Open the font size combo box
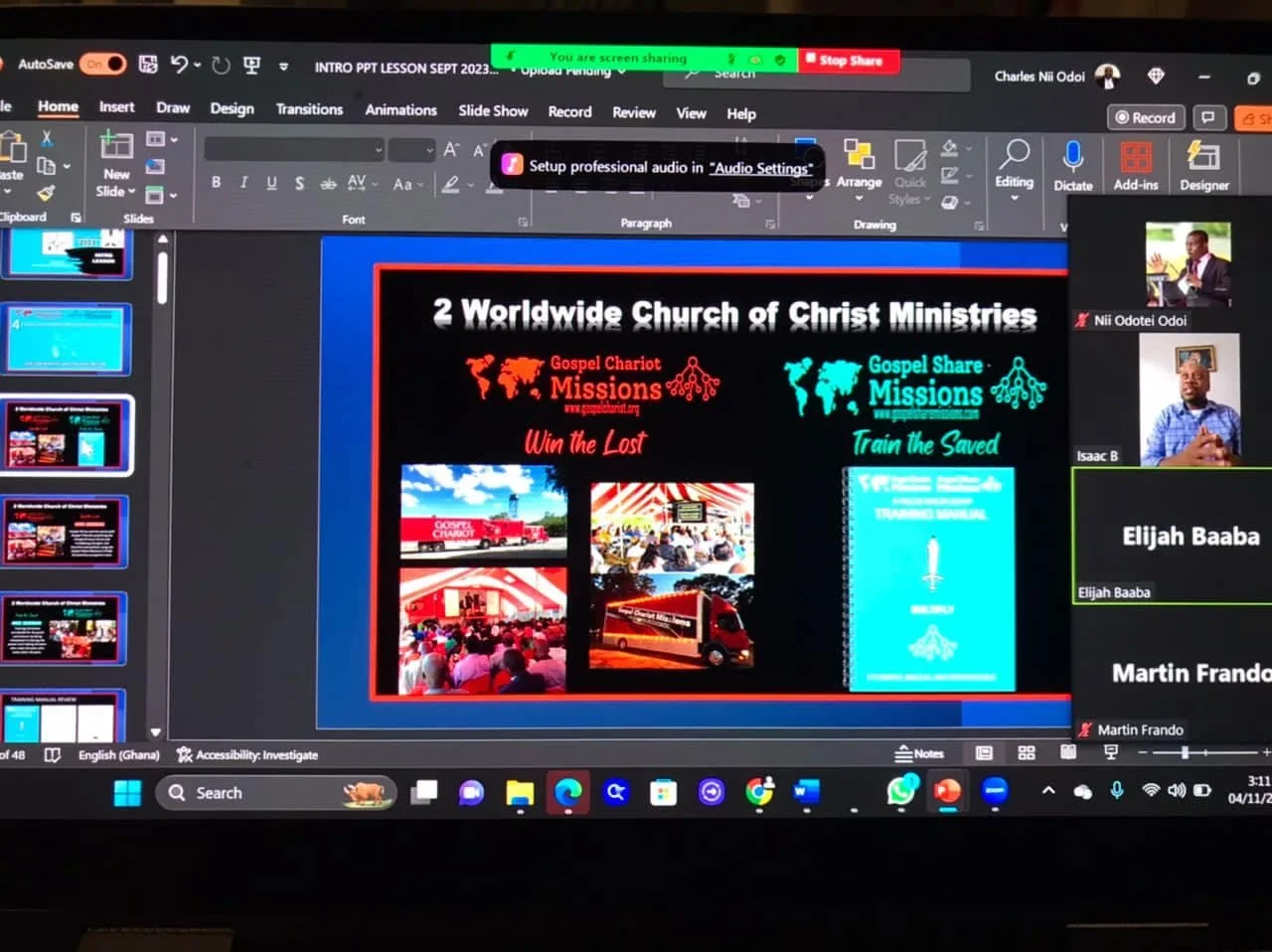1272x952 pixels. pos(411,151)
